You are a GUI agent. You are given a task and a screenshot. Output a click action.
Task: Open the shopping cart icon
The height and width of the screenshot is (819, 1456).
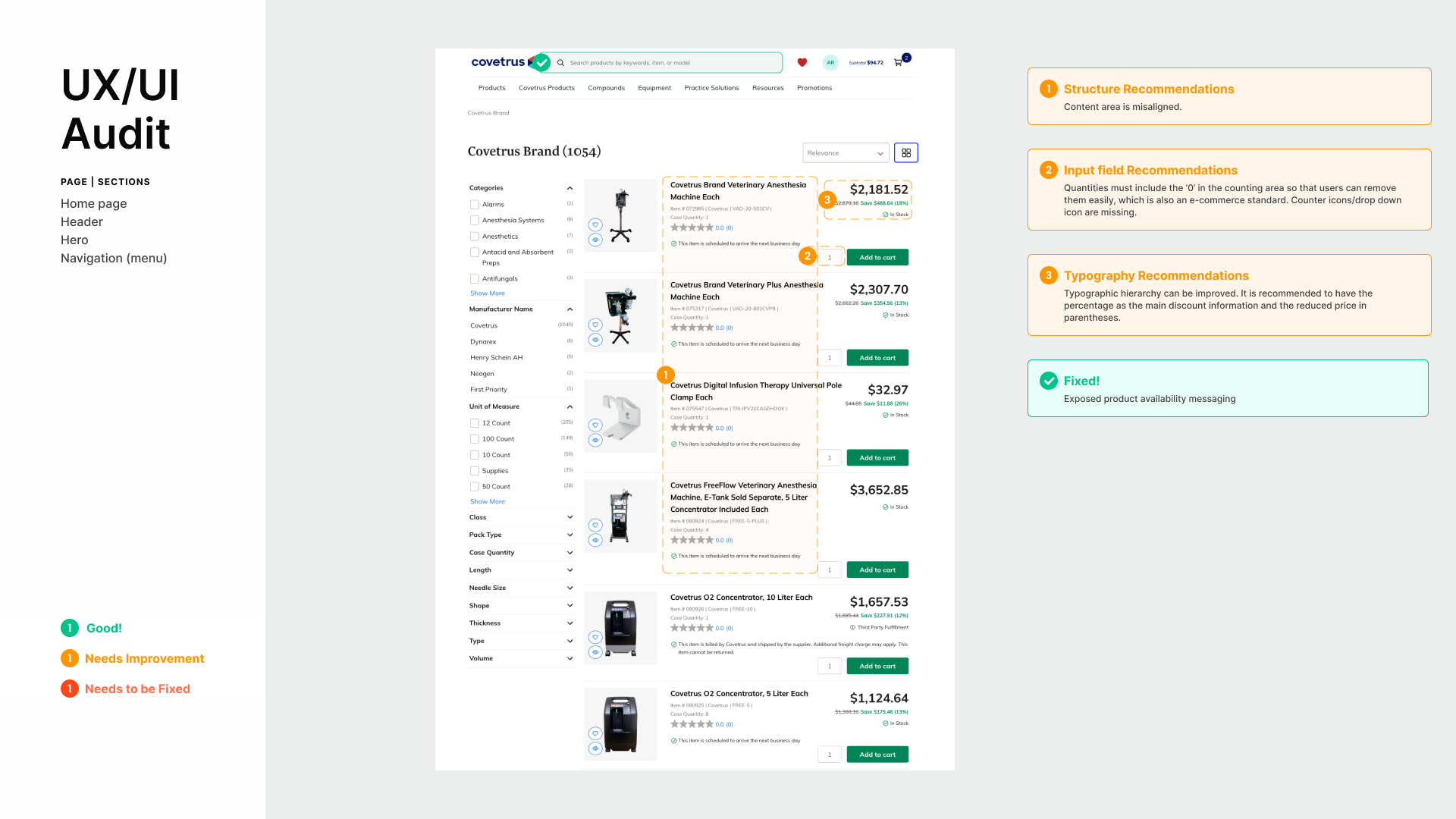[x=899, y=62]
